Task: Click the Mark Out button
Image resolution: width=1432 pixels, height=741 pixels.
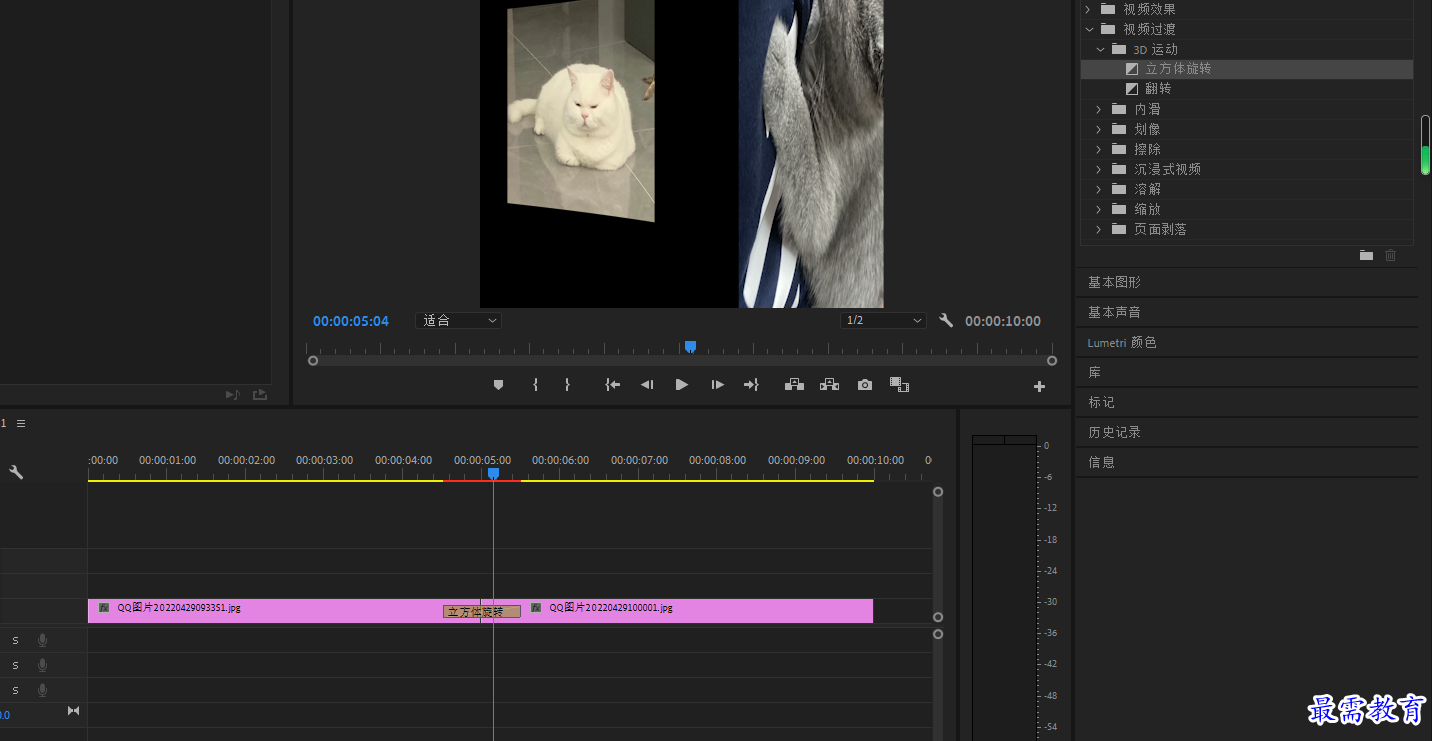Action: tap(567, 385)
